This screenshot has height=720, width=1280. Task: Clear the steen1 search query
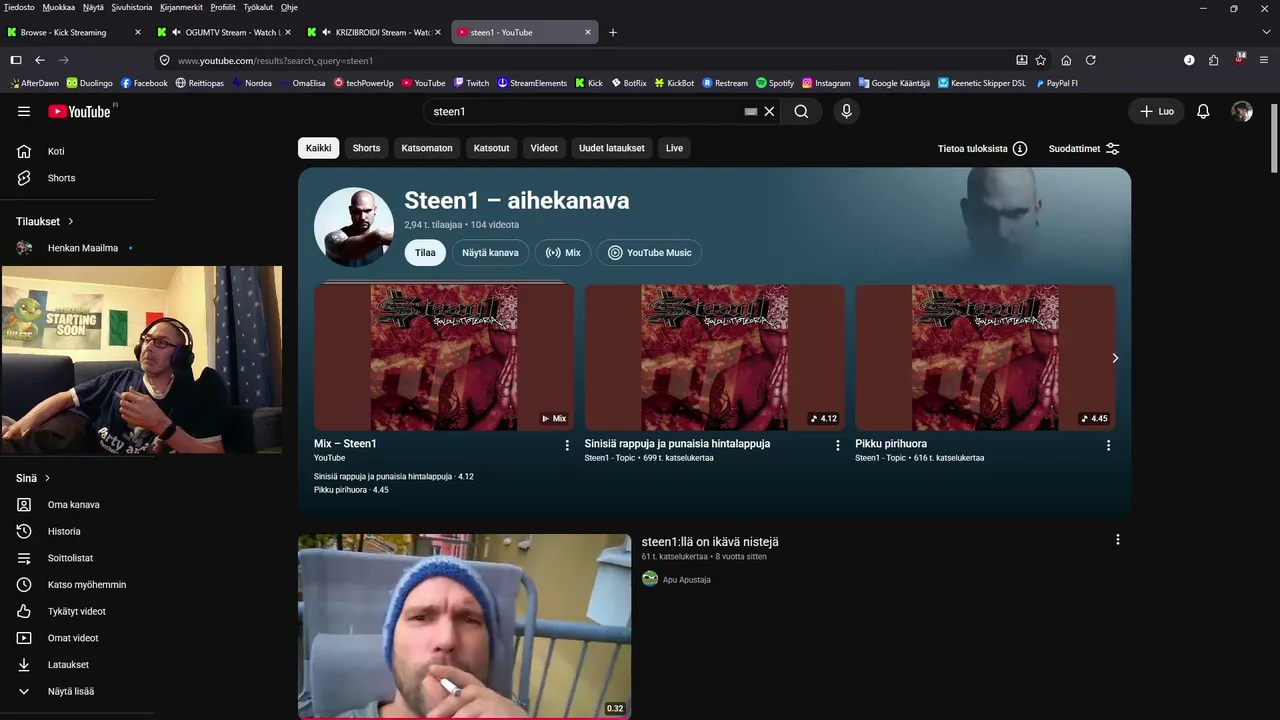769,111
